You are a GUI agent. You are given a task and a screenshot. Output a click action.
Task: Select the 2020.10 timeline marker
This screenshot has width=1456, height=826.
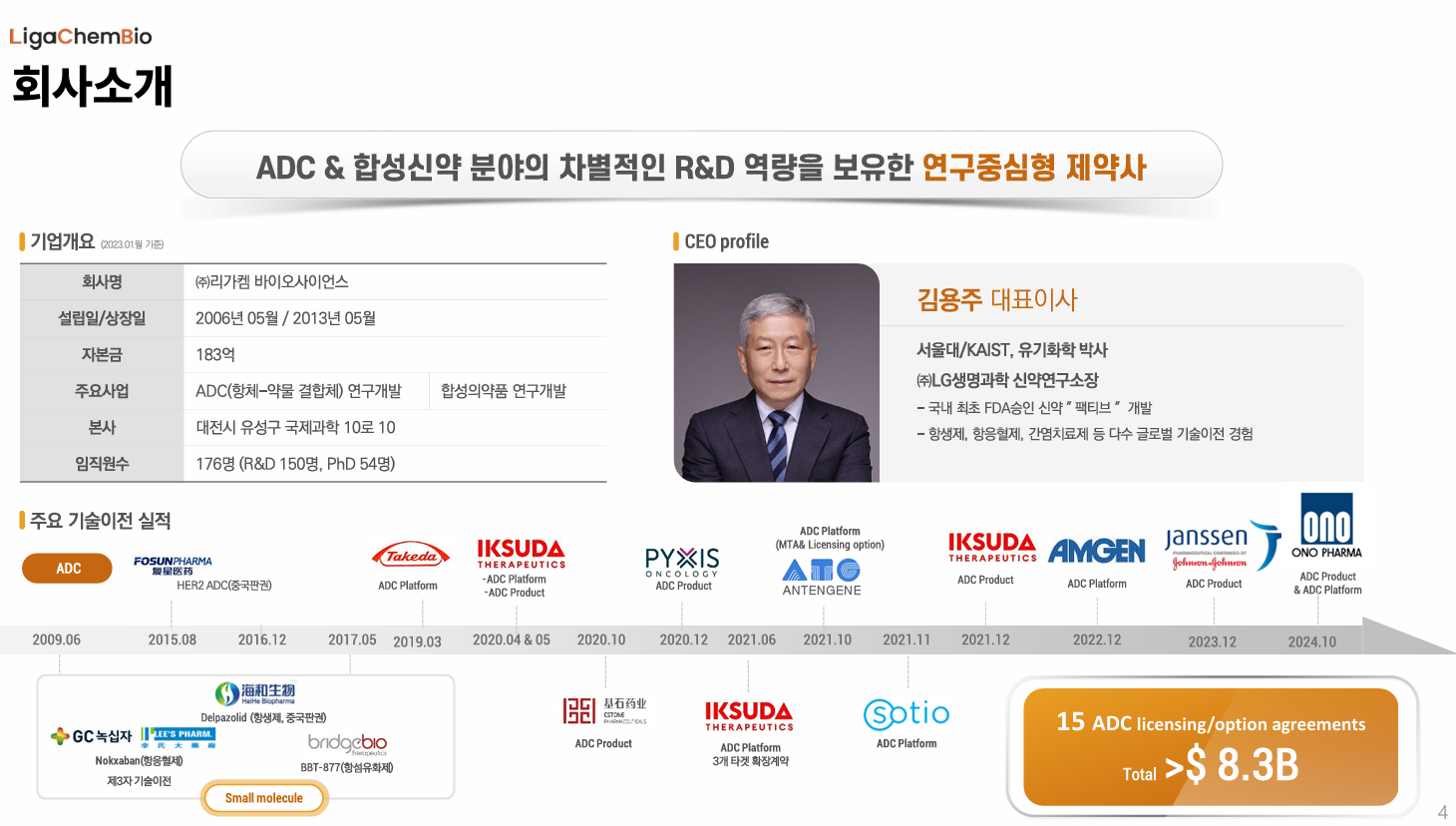click(x=601, y=639)
